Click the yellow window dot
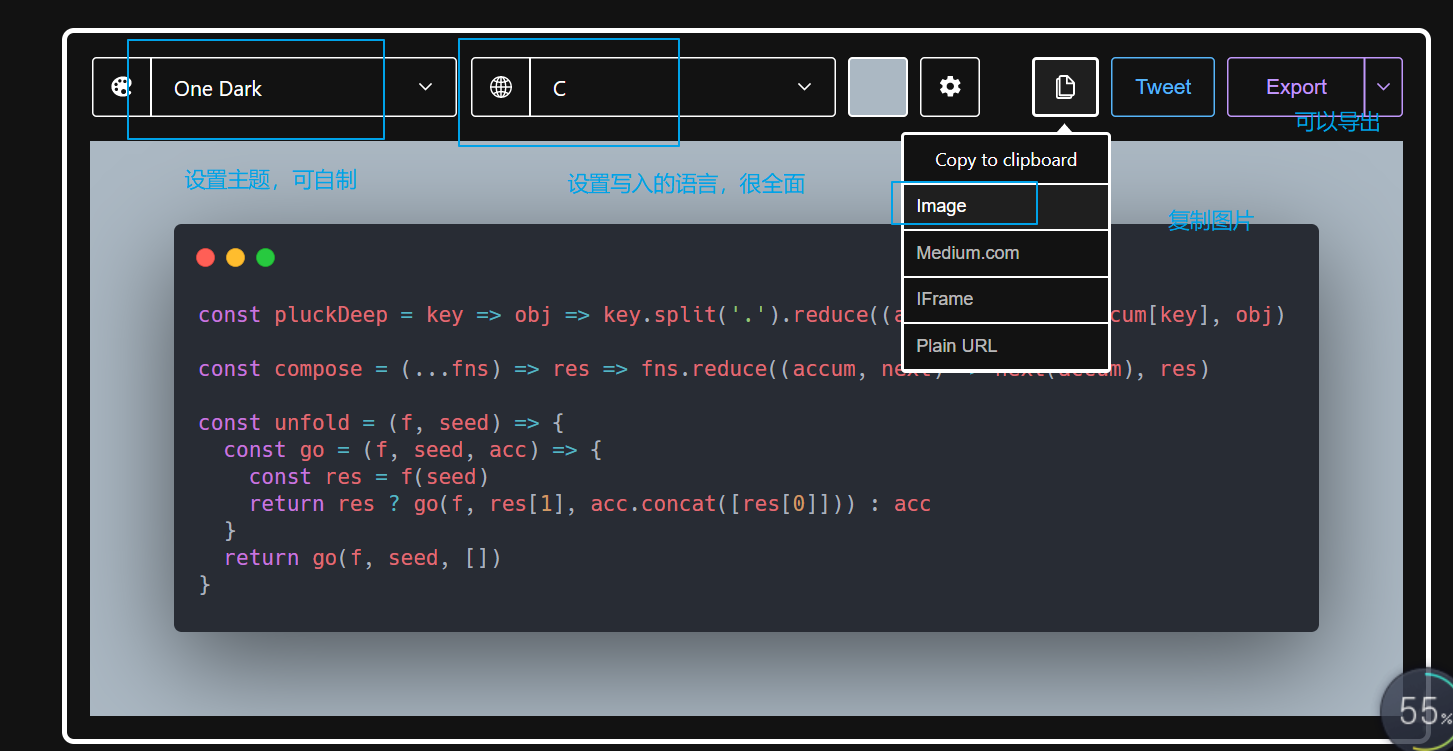Viewport: 1453px width, 751px height. [236, 257]
